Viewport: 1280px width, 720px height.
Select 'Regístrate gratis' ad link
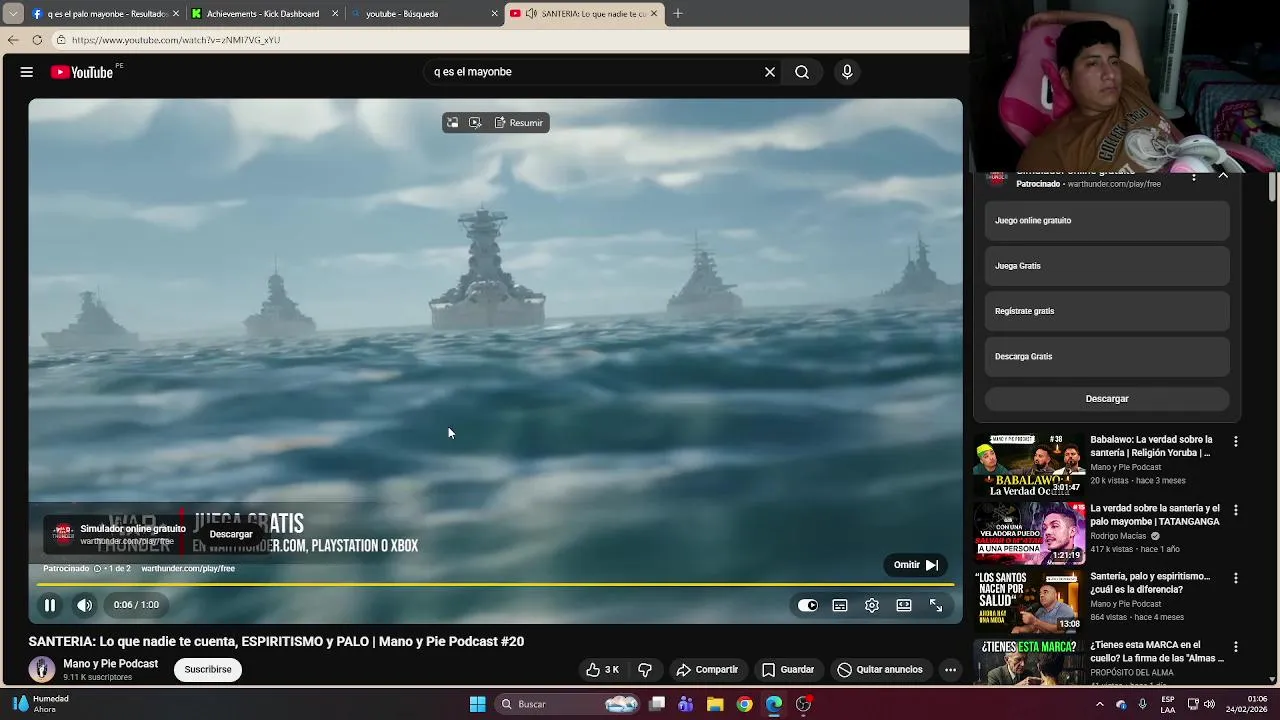tap(1107, 311)
